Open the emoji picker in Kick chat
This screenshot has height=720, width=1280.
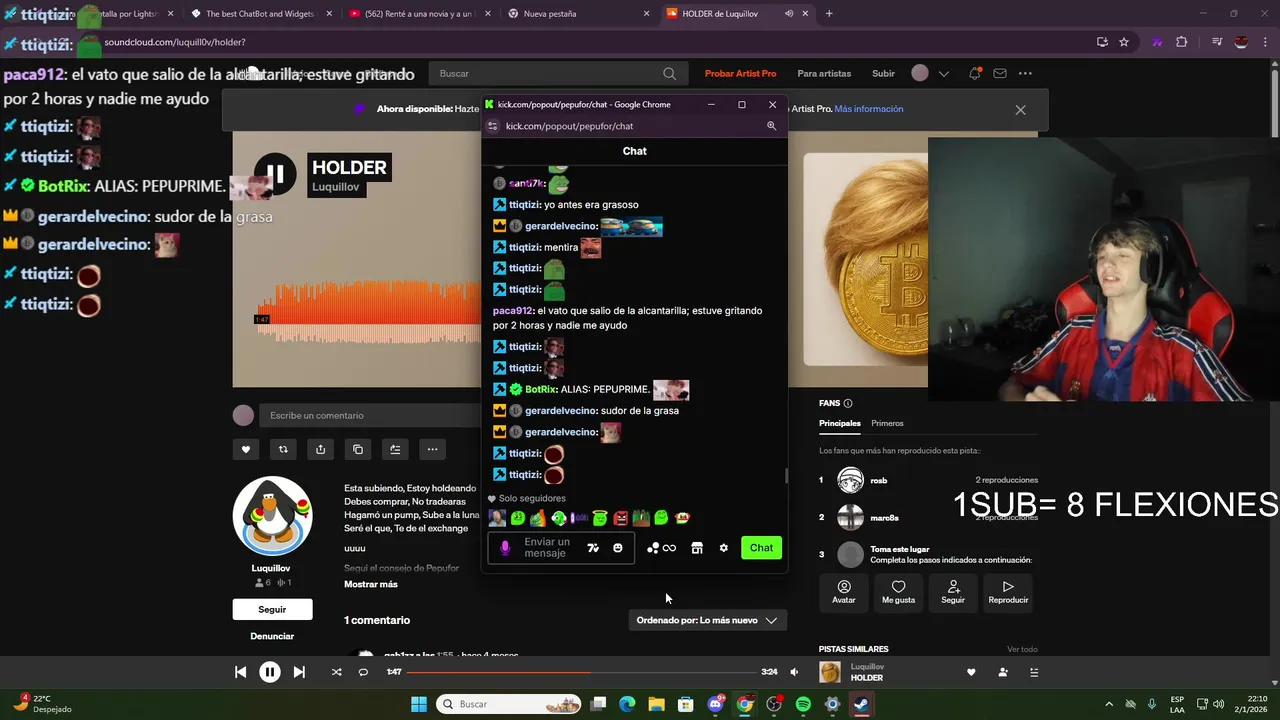point(618,548)
